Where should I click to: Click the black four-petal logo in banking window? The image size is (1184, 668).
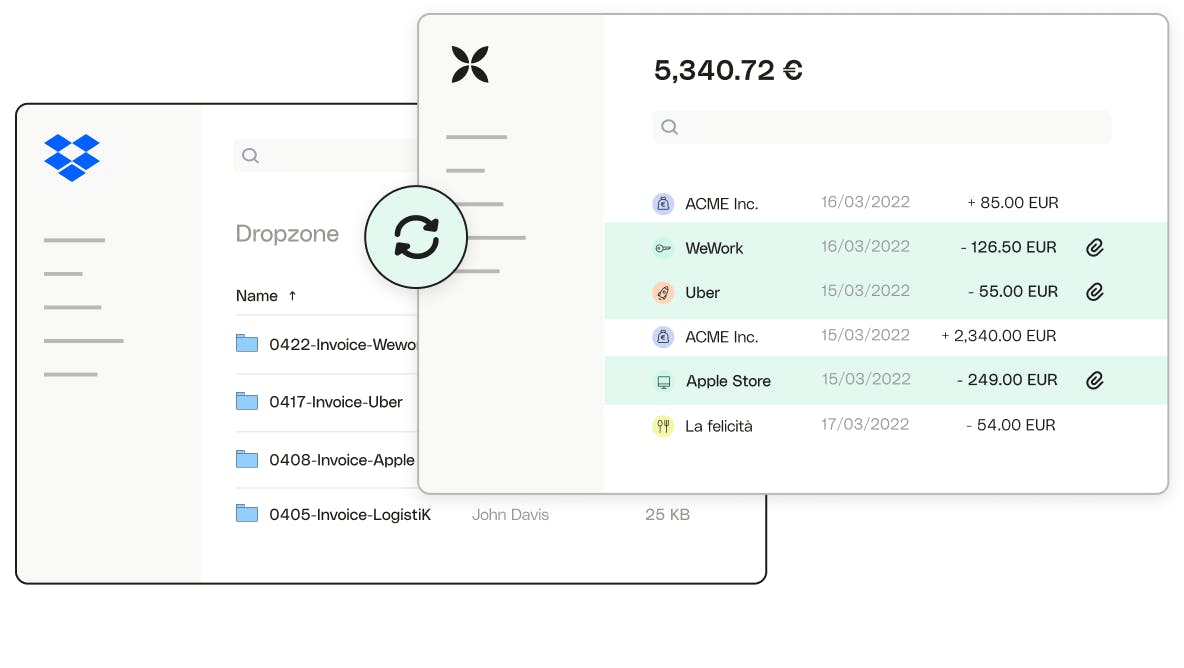pyautogui.click(x=470, y=64)
